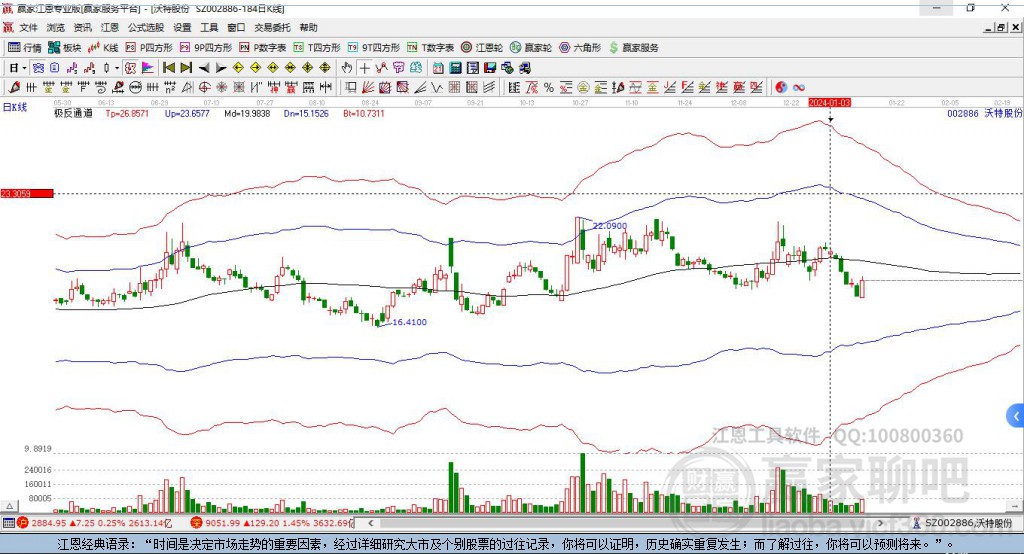Open the 行情 quotes view
Screen dimensions: 1024x554
click(25, 48)
